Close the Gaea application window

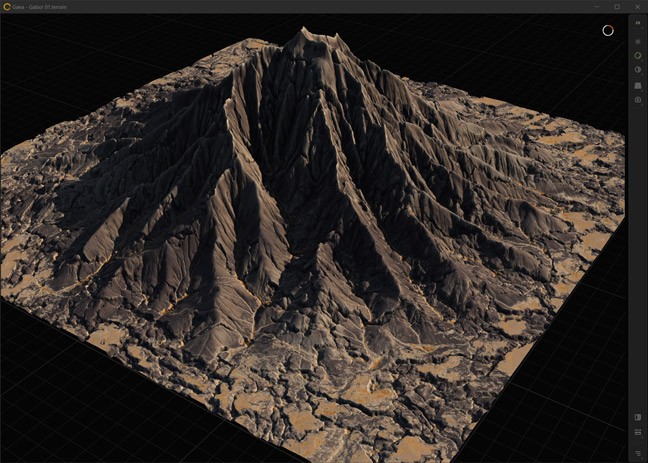click(637, 6)
